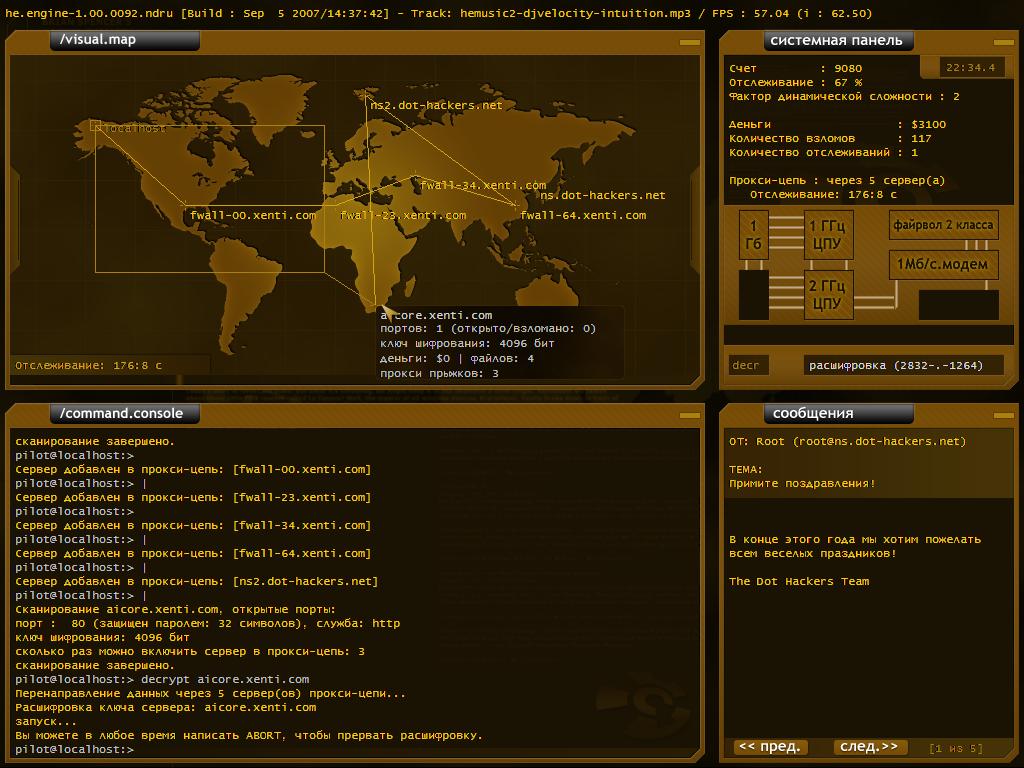
Task: Click the 1 ГГц ЦПУ hardware block
Action: tap(828, 235)
